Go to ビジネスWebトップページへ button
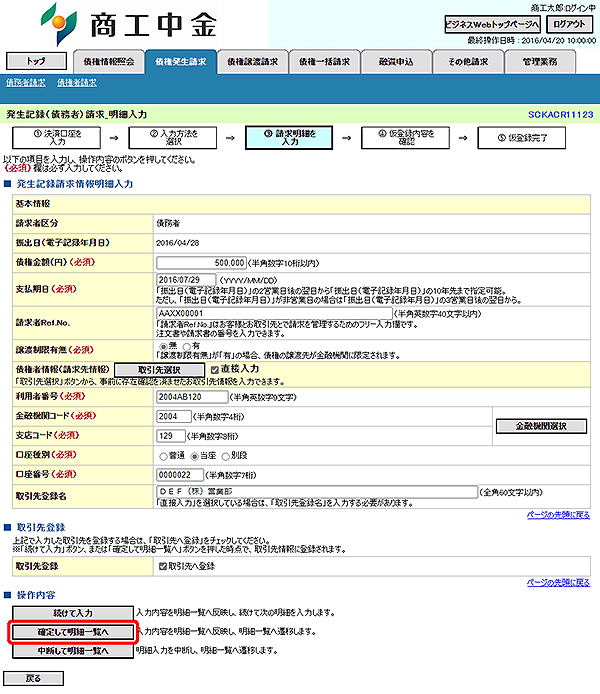This screenshot has height=694, width=600. [492, 24]
